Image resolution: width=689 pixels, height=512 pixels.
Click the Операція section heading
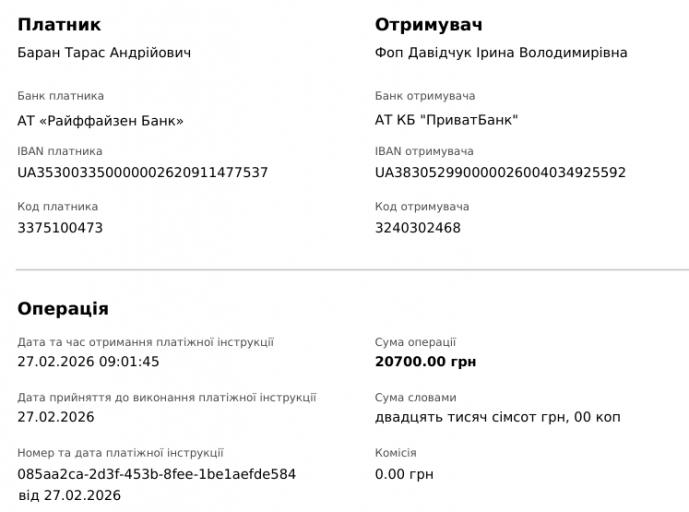[x=63, y=309]
